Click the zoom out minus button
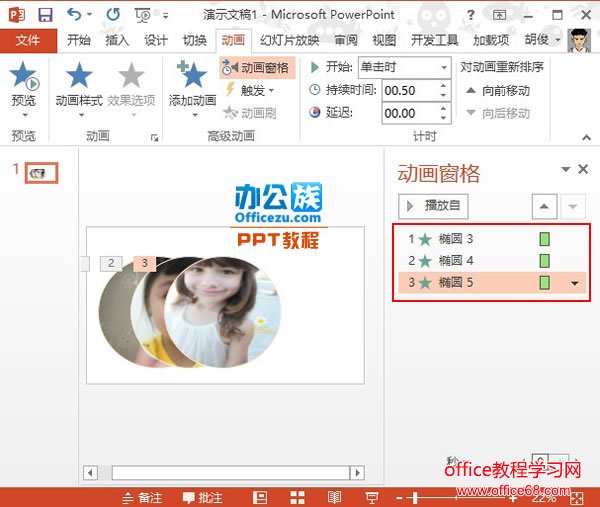Viewport: 600px width, 507px height. point(399,498)
